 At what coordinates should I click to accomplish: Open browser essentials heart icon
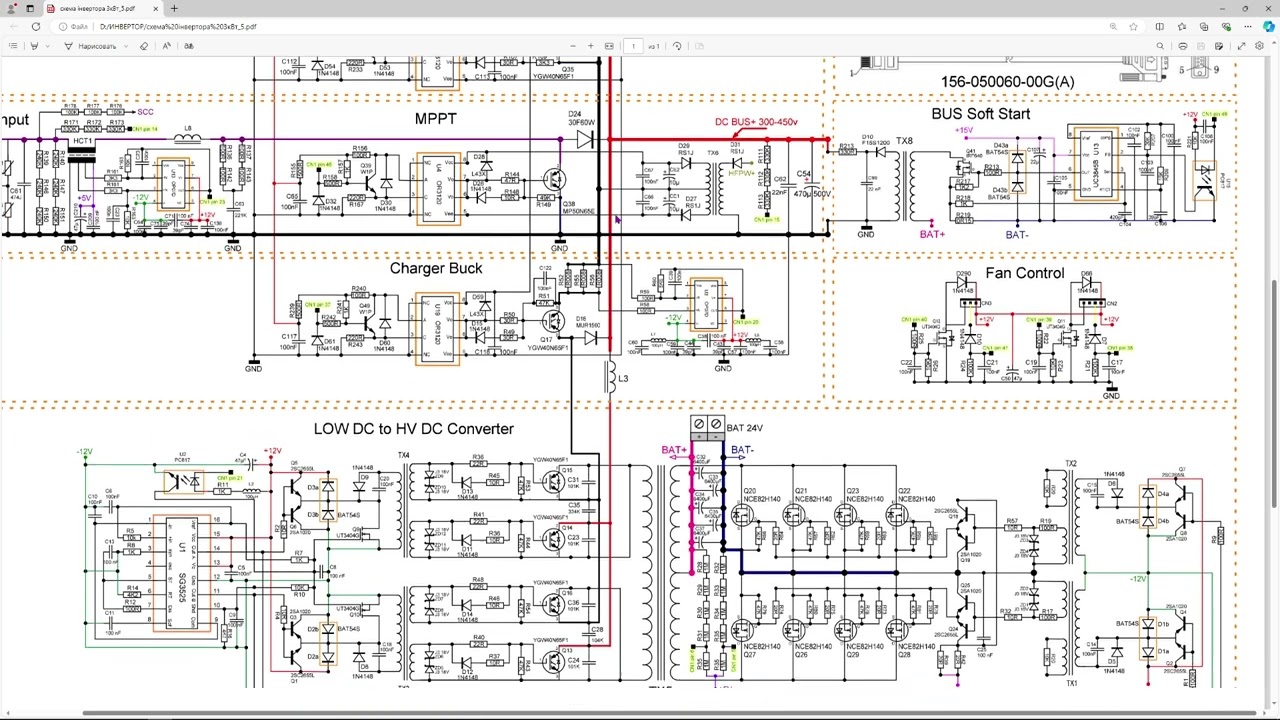point(1226,27)
